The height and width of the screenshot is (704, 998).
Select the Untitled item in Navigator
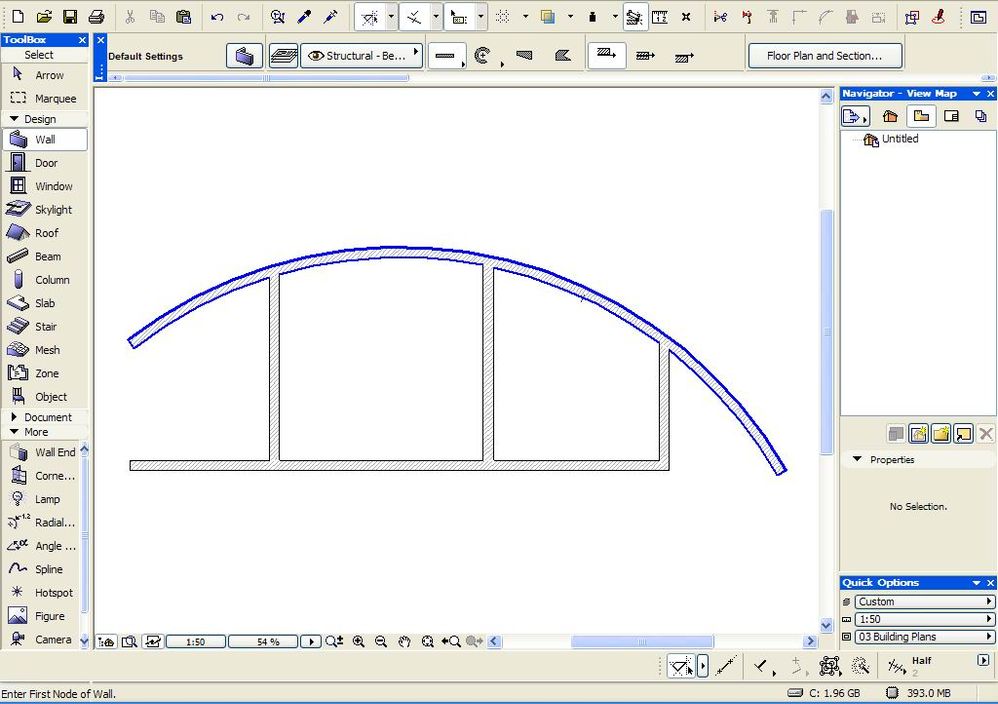(x=899, y=139)
